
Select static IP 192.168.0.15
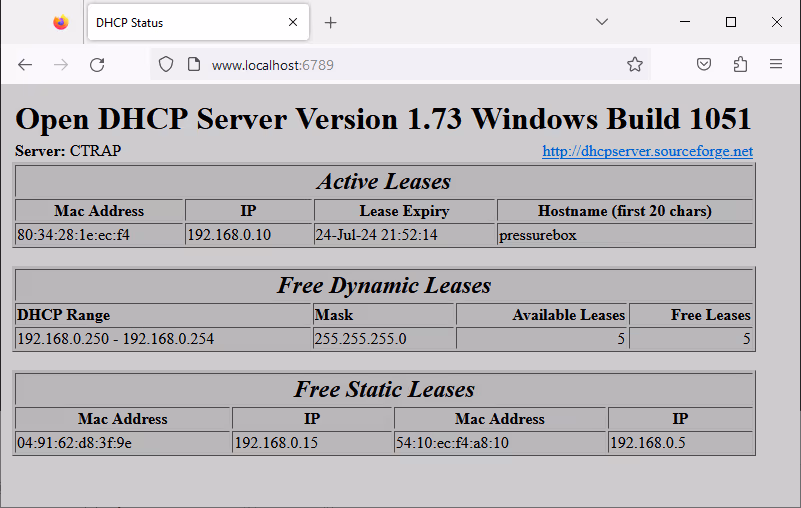coord(276,443)
